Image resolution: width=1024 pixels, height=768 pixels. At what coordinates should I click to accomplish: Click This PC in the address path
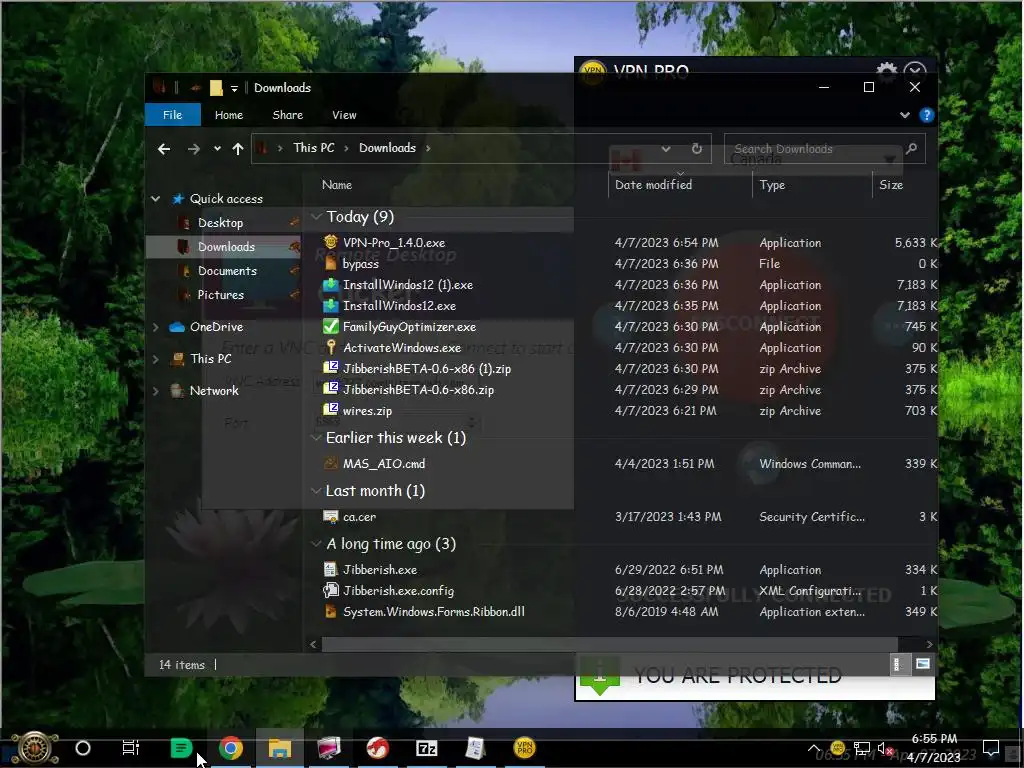313,148
